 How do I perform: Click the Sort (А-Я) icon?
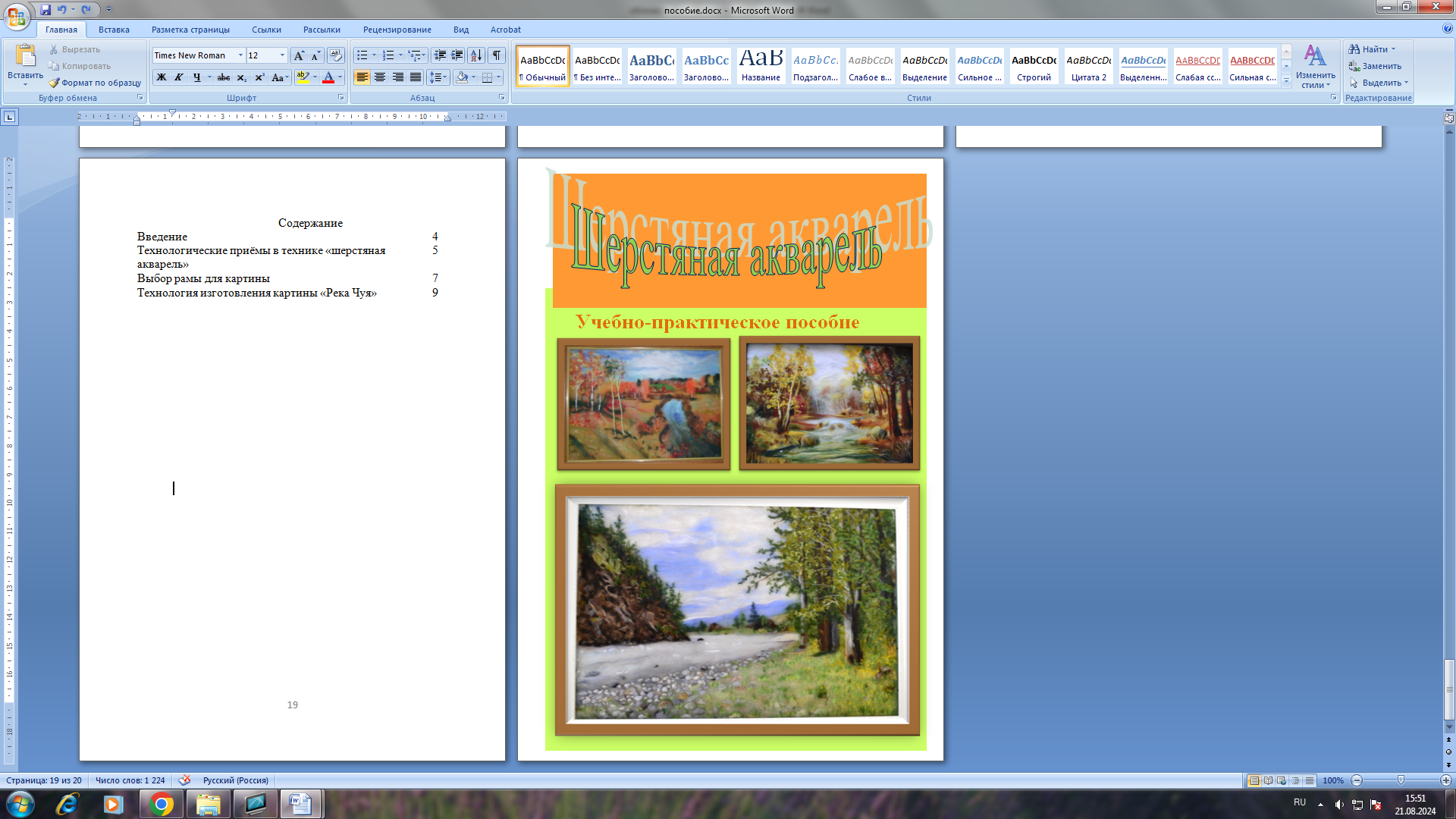pos(475,55)
